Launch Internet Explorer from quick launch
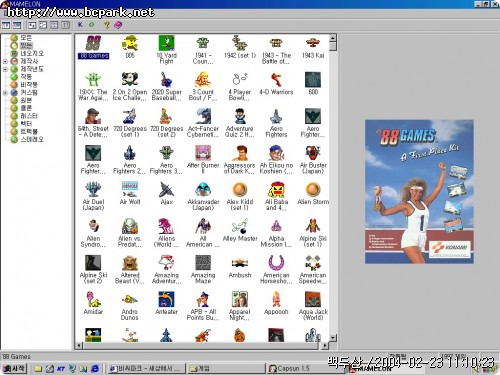This screenshot has height=375, width=500. (x=95, y=368)
